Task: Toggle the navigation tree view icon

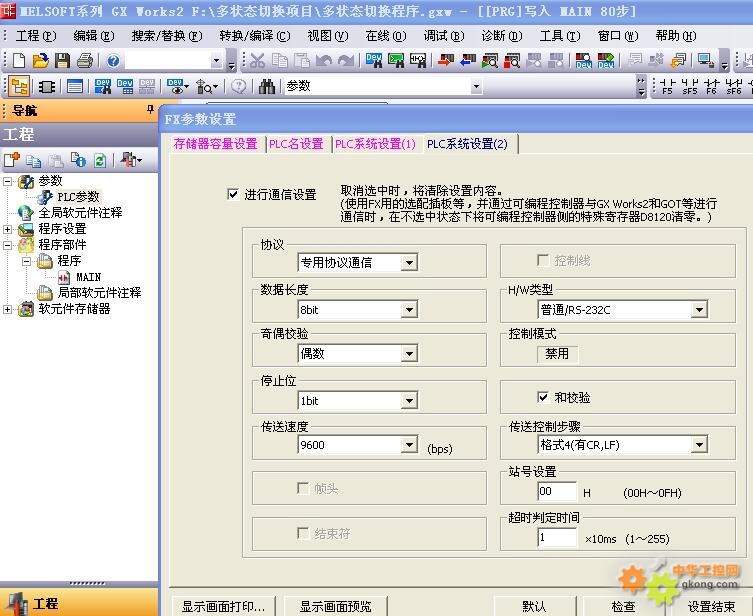Action: [20, 86]
